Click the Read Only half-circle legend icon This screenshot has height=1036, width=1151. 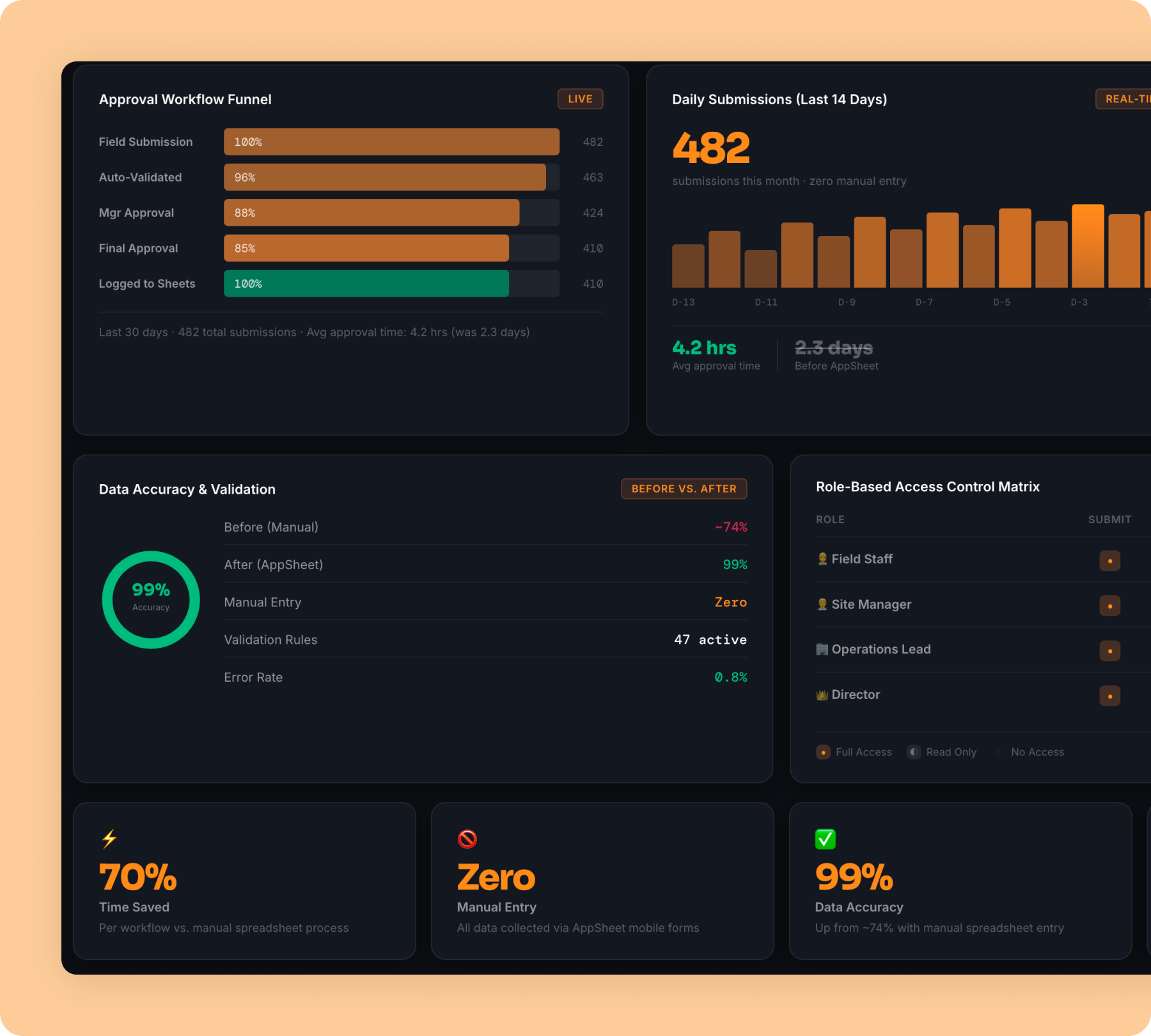tap(913, 752)
